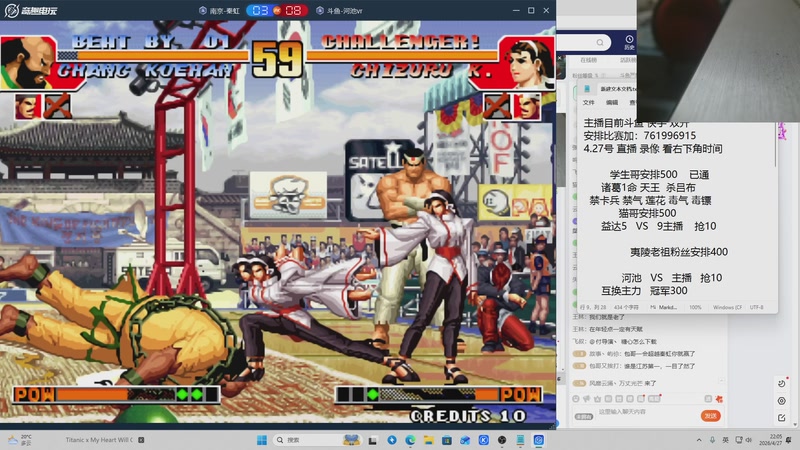Open the 文件 menu in Notepad

[589, 103]
